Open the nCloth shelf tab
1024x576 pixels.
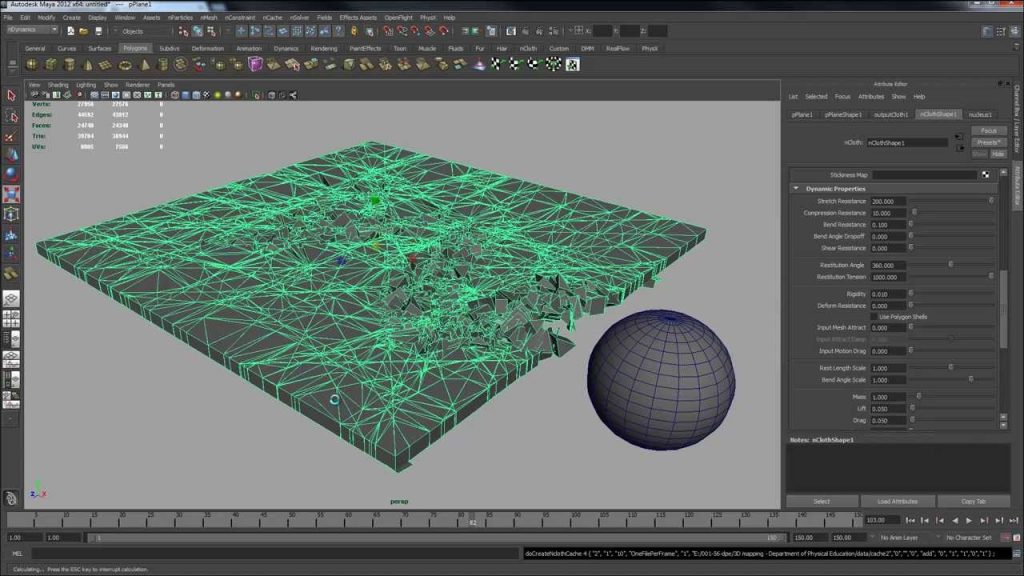point(528,48)
